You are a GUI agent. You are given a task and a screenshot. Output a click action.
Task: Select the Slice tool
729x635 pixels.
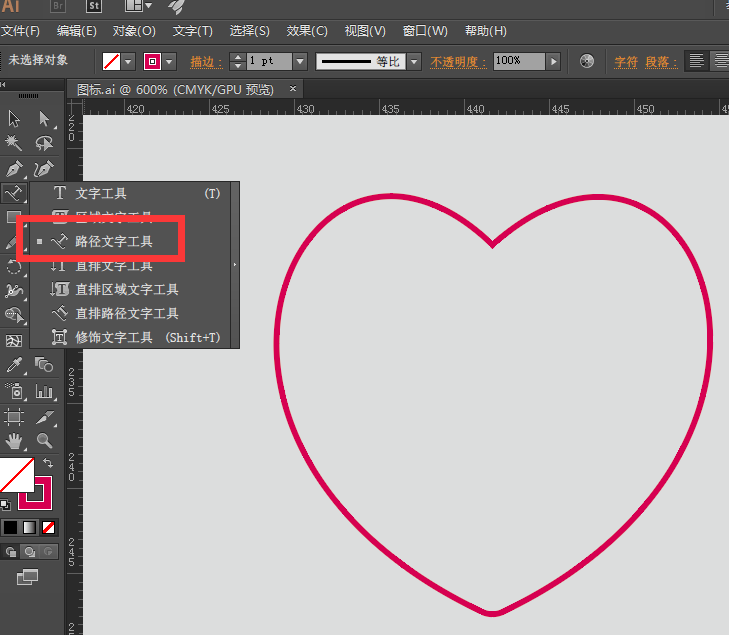click(x=45, y=417)
